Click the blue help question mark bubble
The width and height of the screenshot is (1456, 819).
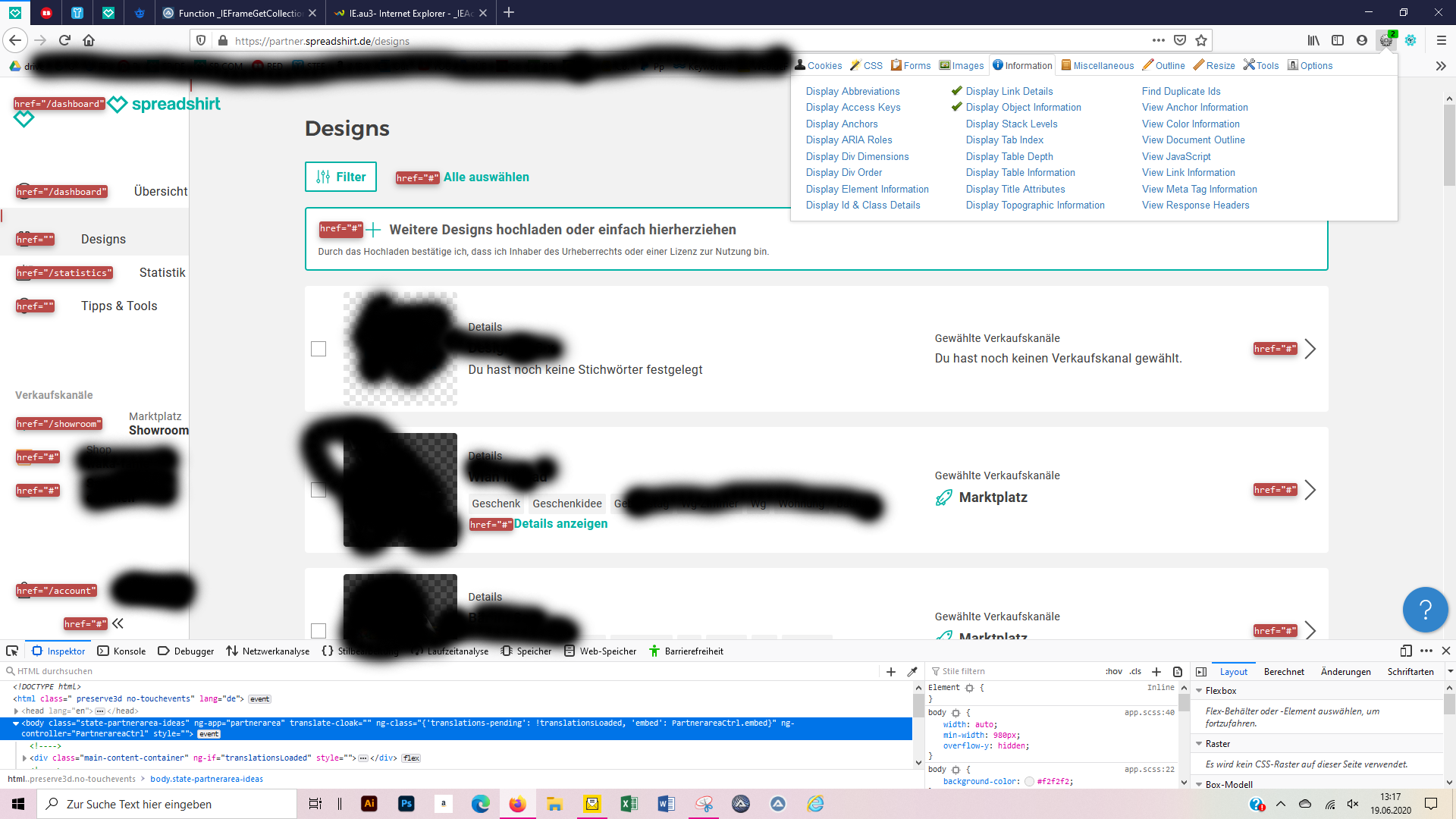[1425, 609]
